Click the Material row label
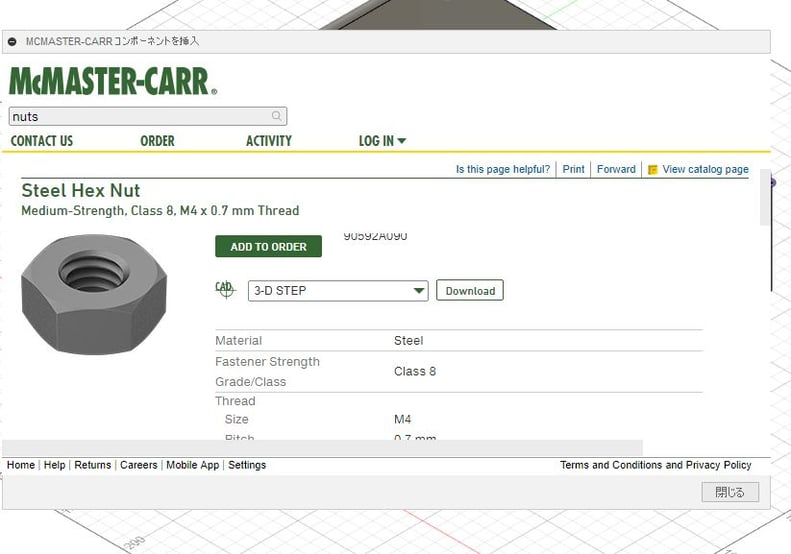Image resolution: width=791 pixels, height=554 pixels. tap(239, 341)
